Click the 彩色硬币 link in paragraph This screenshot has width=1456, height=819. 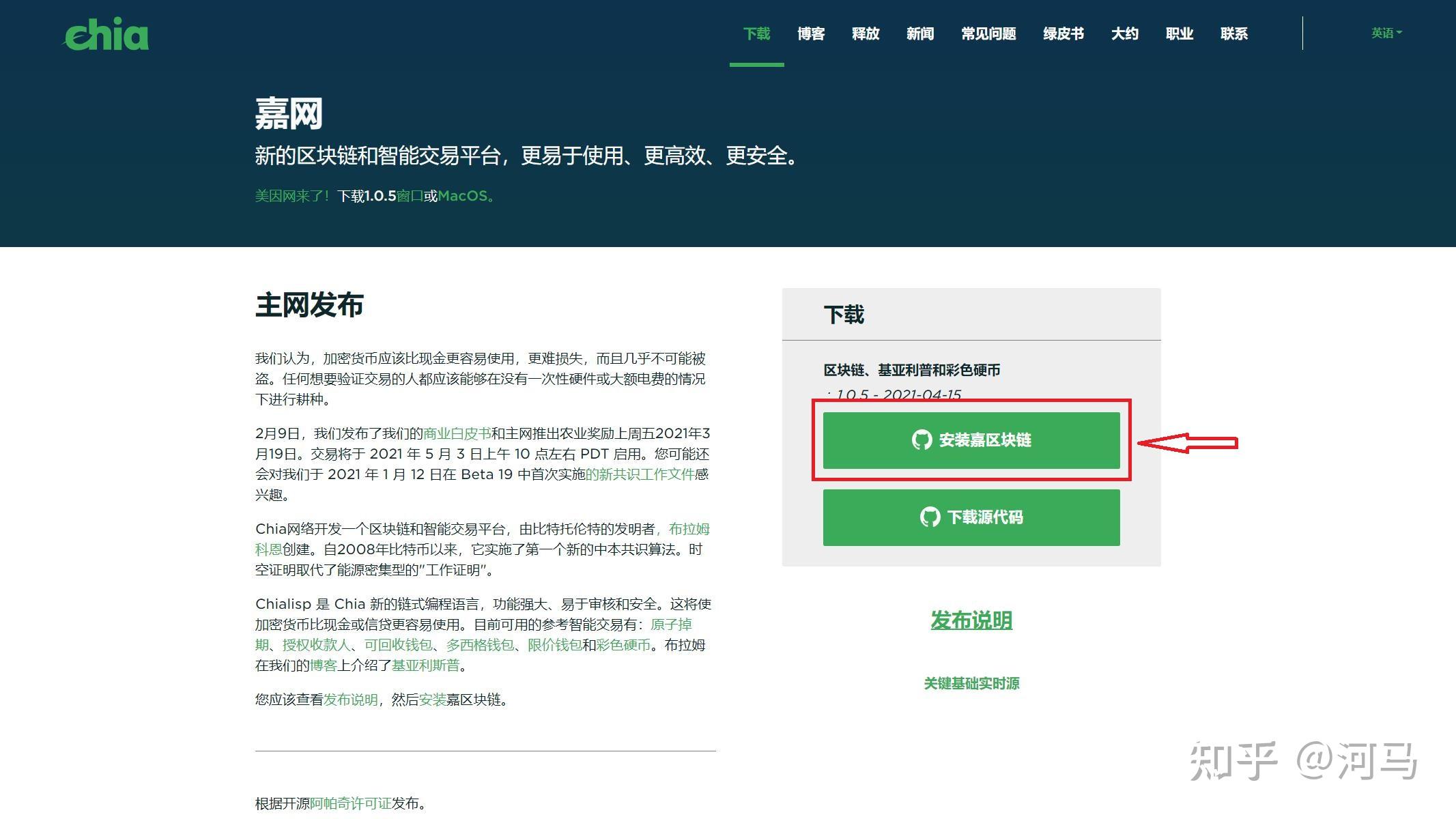[x=623, y=645]
